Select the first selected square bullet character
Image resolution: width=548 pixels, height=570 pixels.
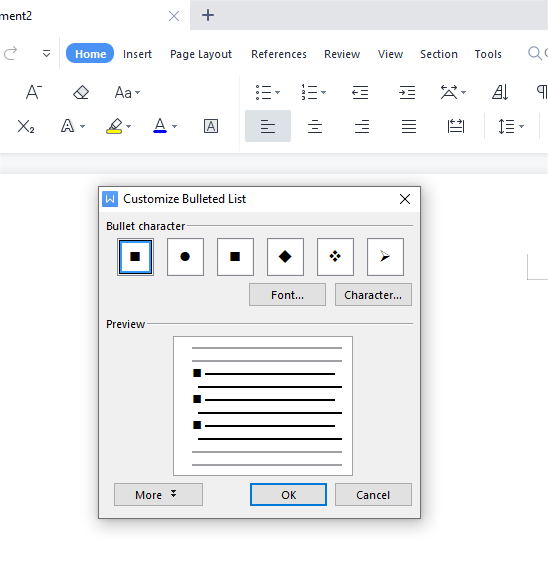pyautogui.click(x=135, y=257)
